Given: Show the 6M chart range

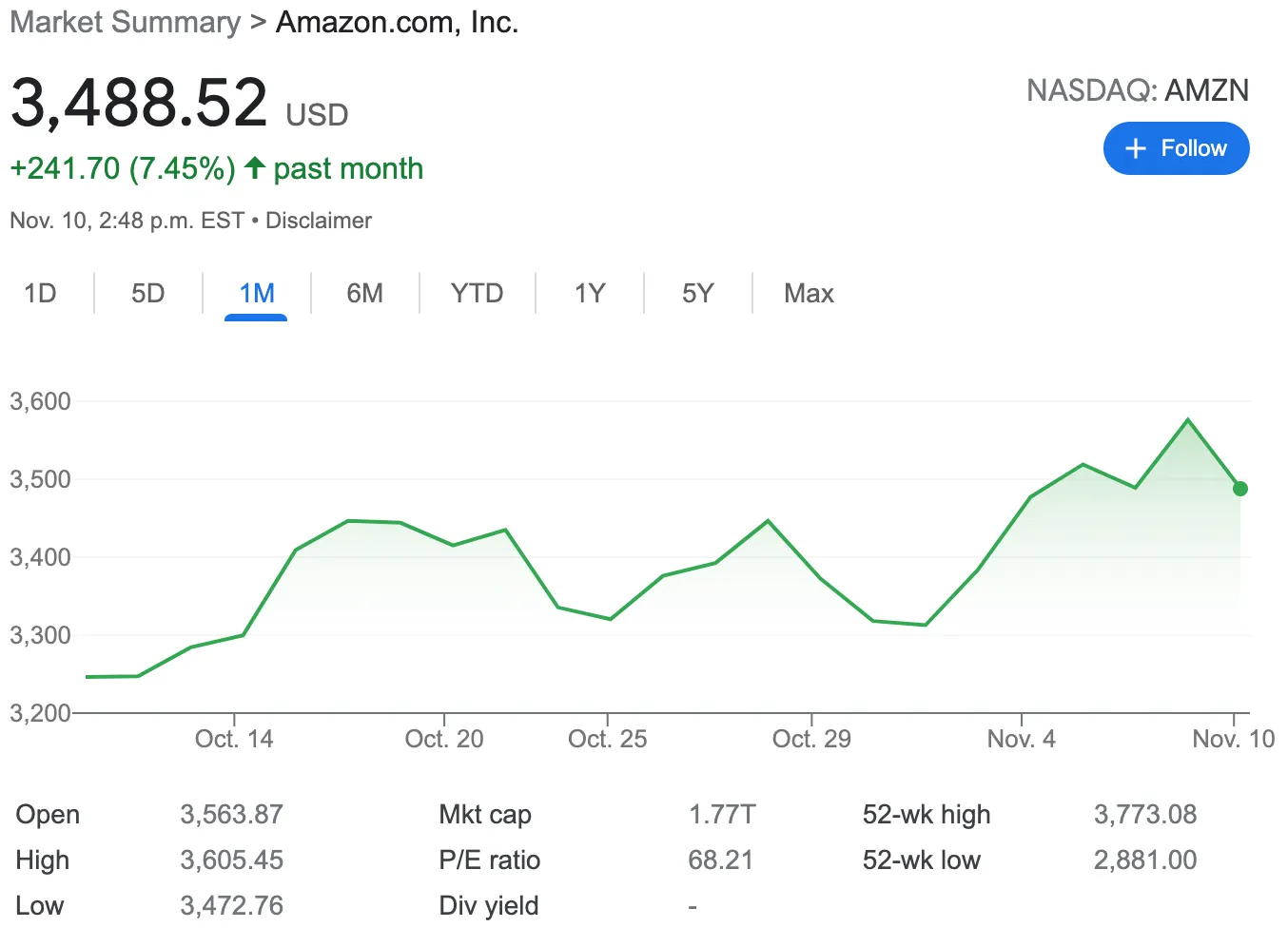Looking at the screenshot, I should (x=364, y=293).
